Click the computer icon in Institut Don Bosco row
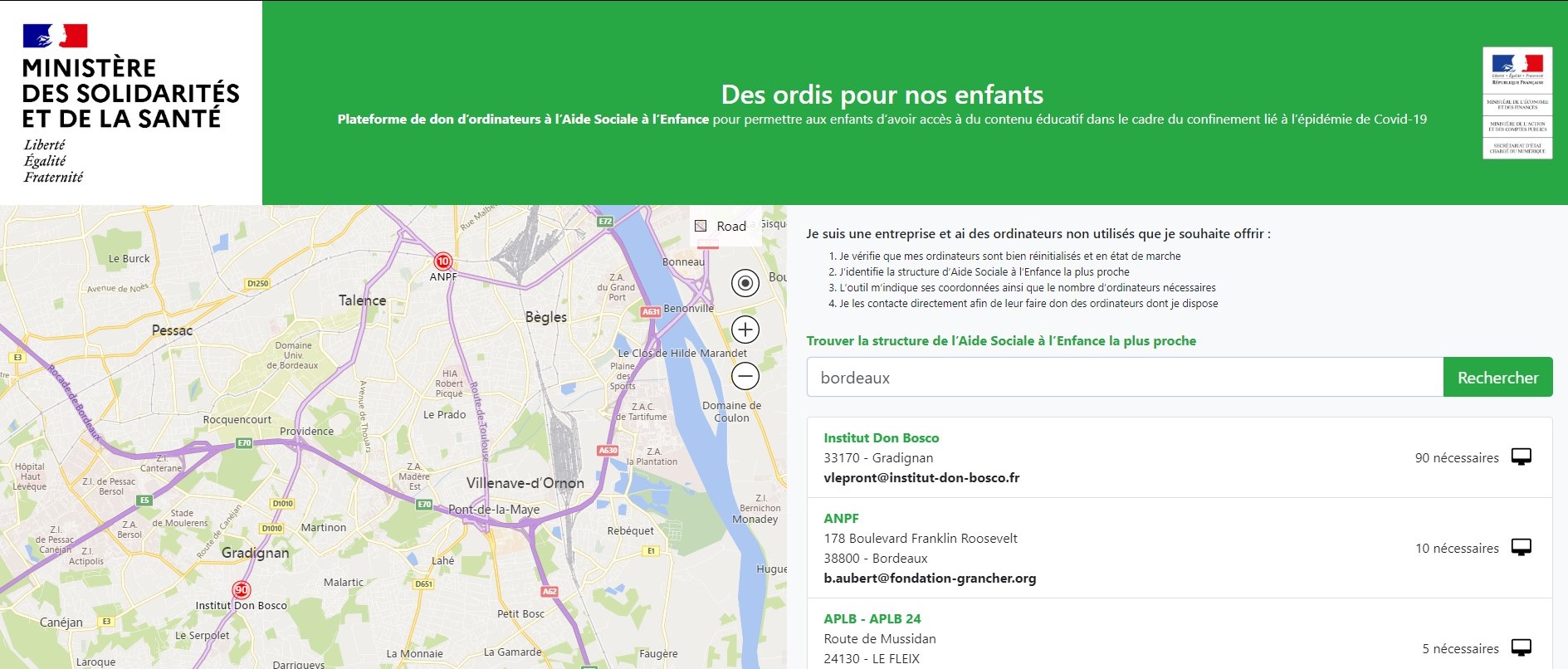The image size is (1568, 669). [x=1521, y=457]
